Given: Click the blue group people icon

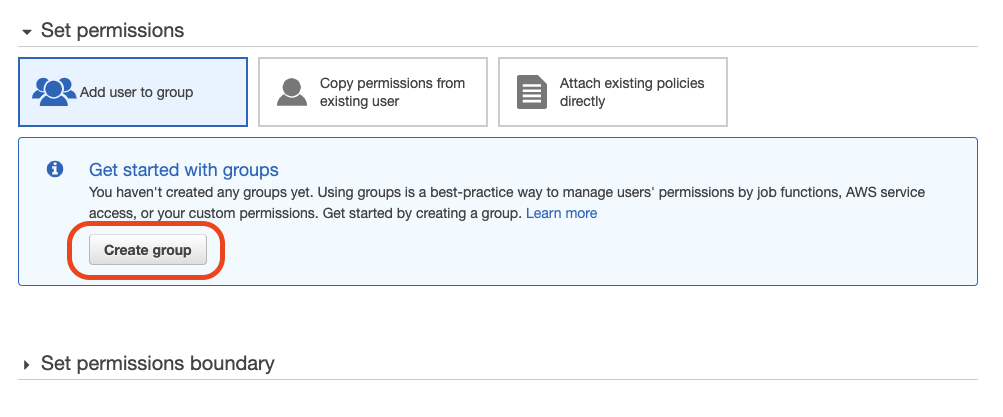Looking at the screenshot, I should pyautogui.click(x=54, y=92).
